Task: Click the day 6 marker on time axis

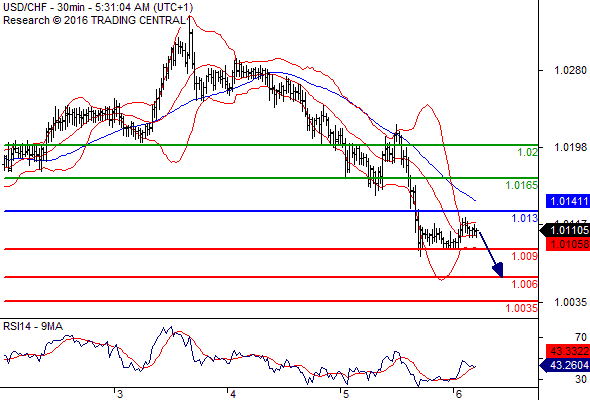Action: pyautogui.click(x=458, y=394)
